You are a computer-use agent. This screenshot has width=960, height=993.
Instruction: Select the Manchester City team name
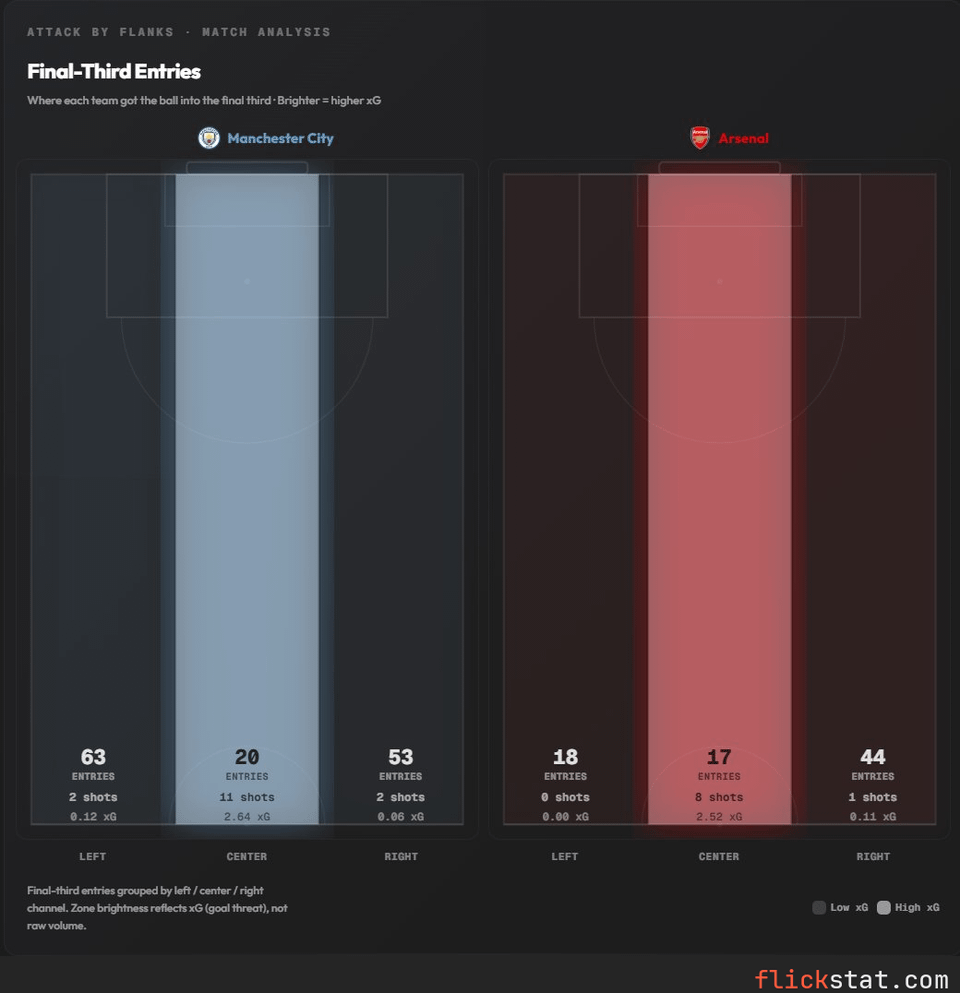[280, 139]
